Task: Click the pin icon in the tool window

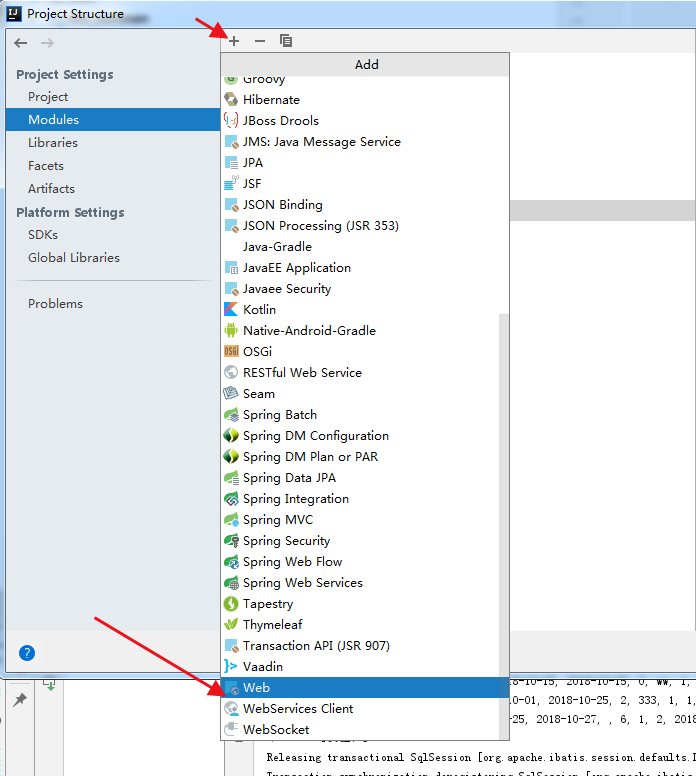Action: tap(20, 700)
